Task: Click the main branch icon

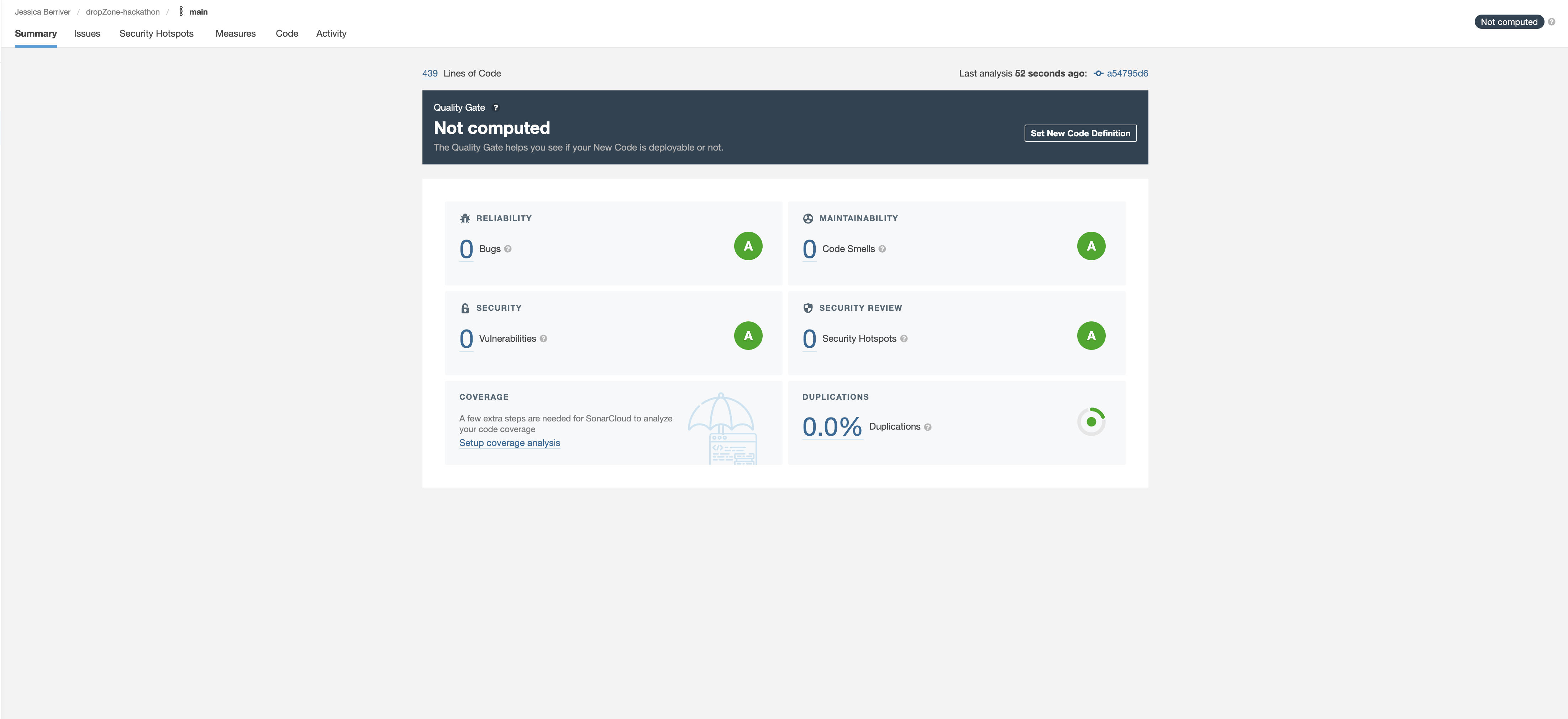Action: point(181,11)
